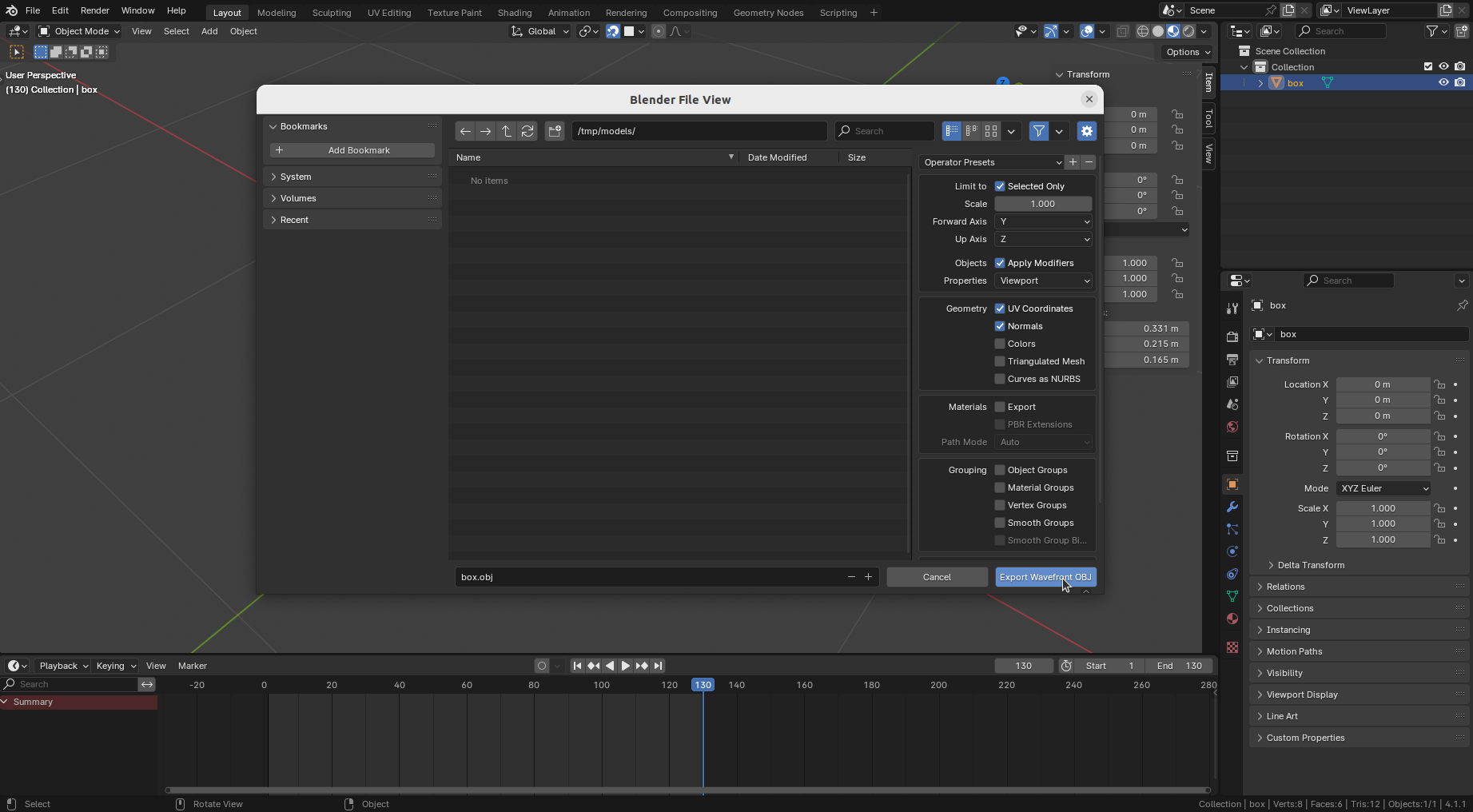
Task: Toggle the operator settings gear
Action: tap(1086, 131)
